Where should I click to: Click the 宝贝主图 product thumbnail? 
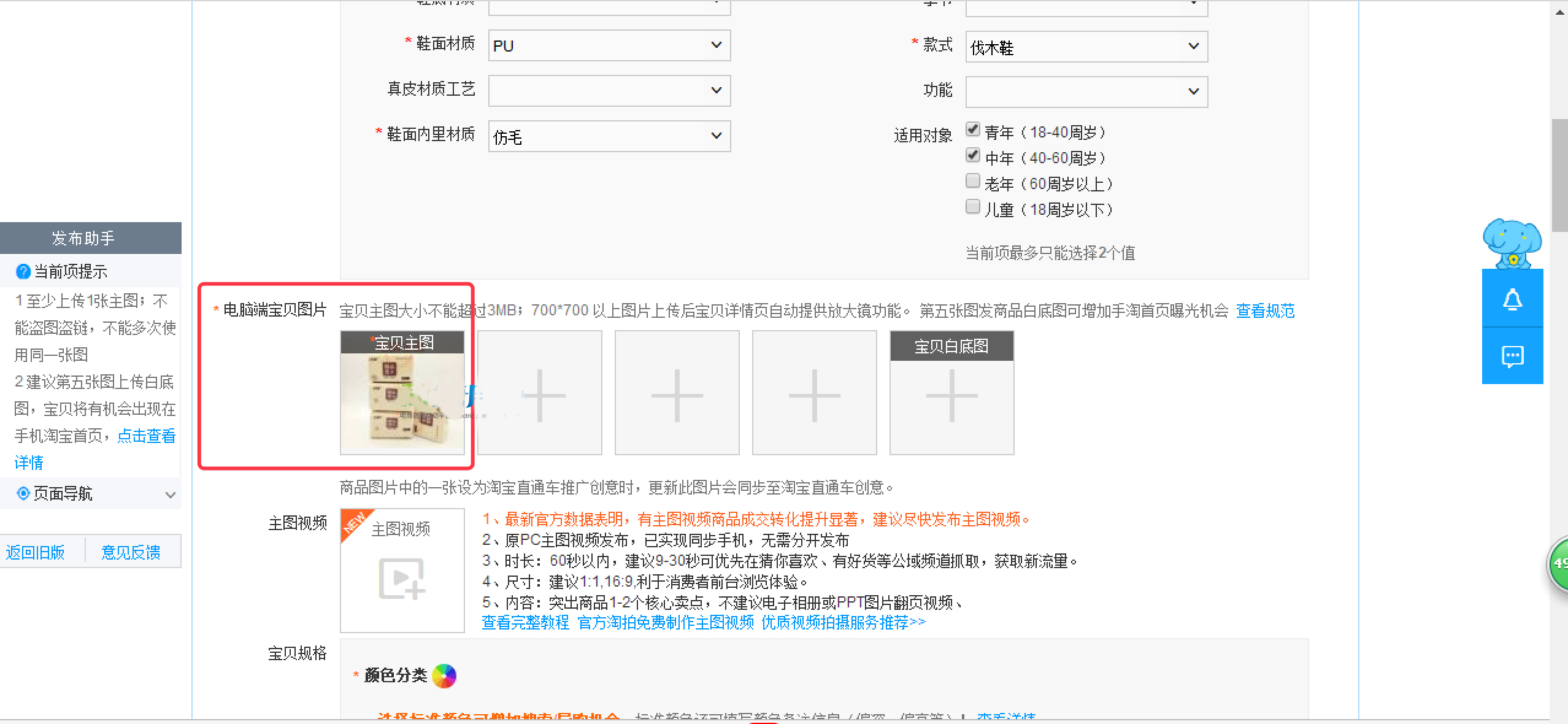pyautogui.click(x=402, y=402)
